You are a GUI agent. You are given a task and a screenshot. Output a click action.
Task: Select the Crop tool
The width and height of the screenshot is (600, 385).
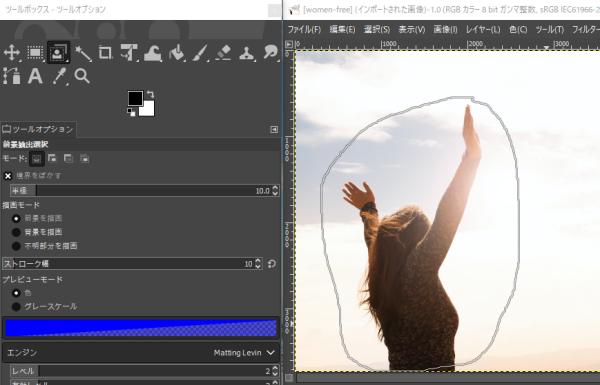105,53
